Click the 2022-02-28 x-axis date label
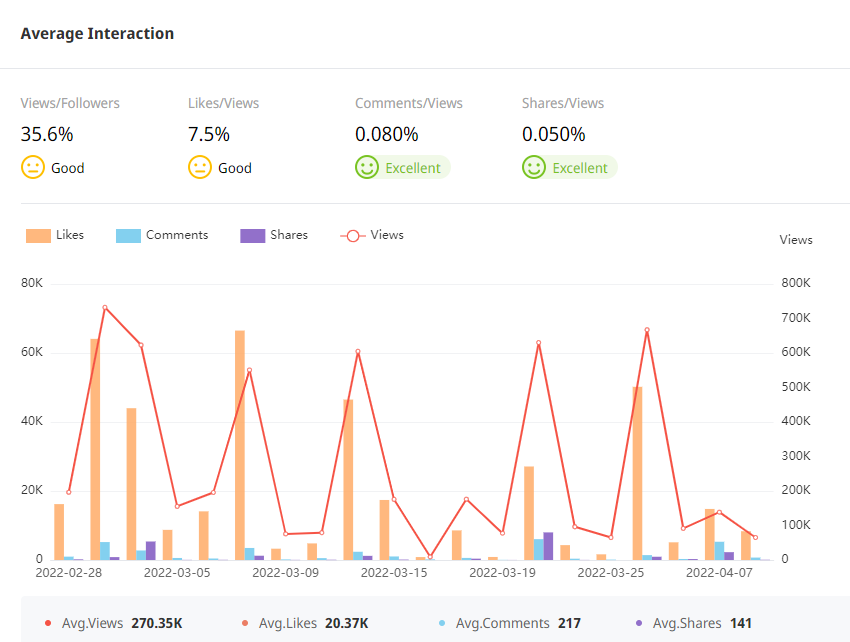Viewport: 850px width, 642px height. pyautogui.click(x=68, y=573)
